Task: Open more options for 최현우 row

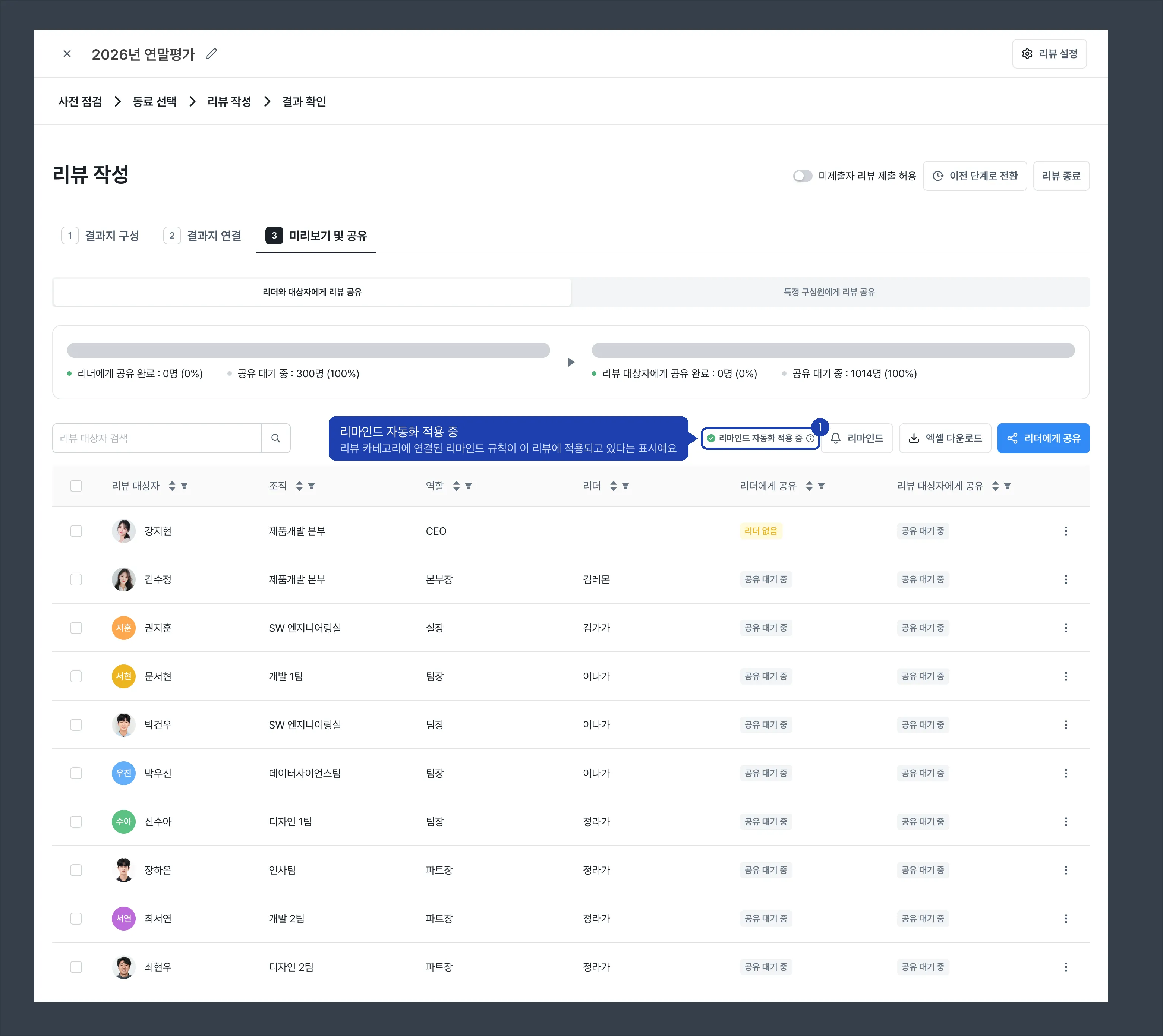Action: pyautogui.click(x=1066, y=967)
